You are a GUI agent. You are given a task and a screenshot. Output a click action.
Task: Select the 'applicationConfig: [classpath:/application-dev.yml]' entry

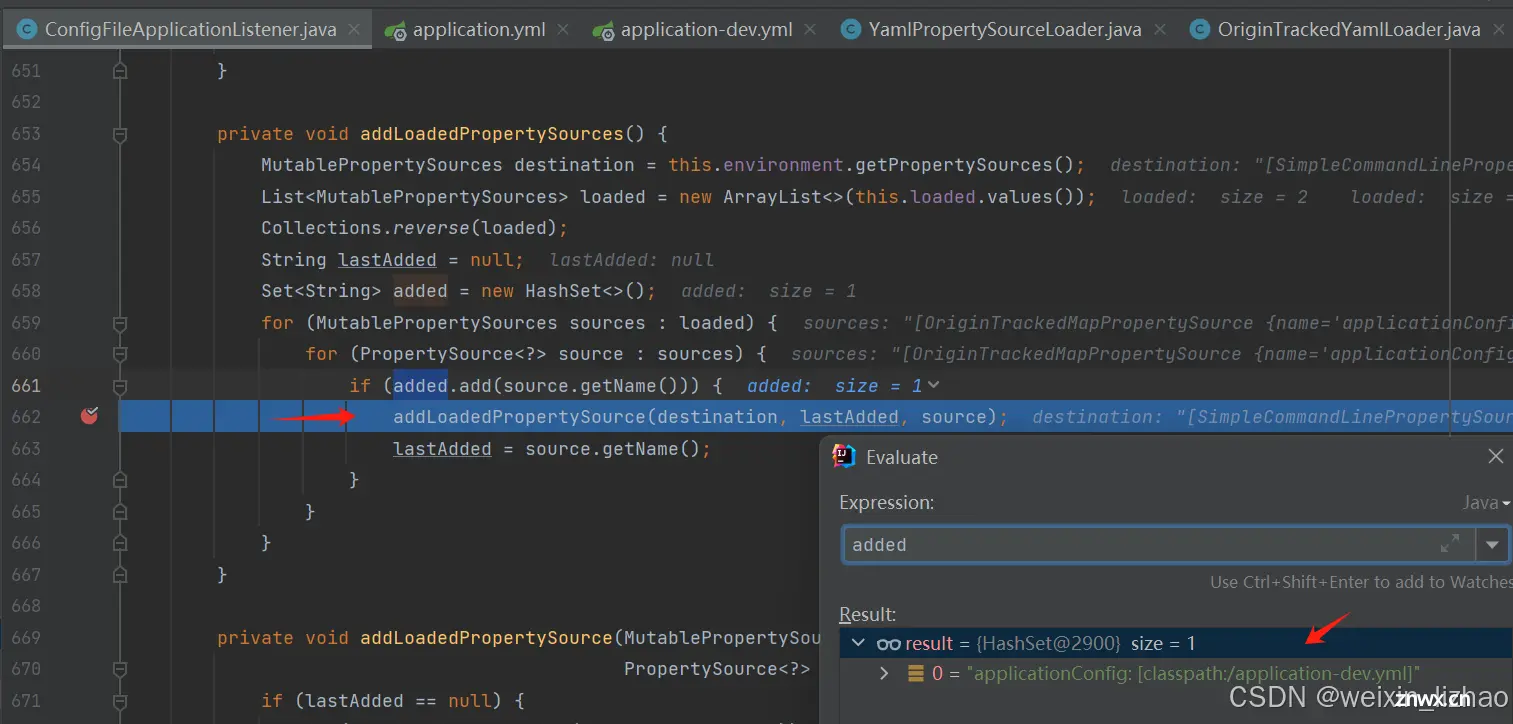[1193, 674]
